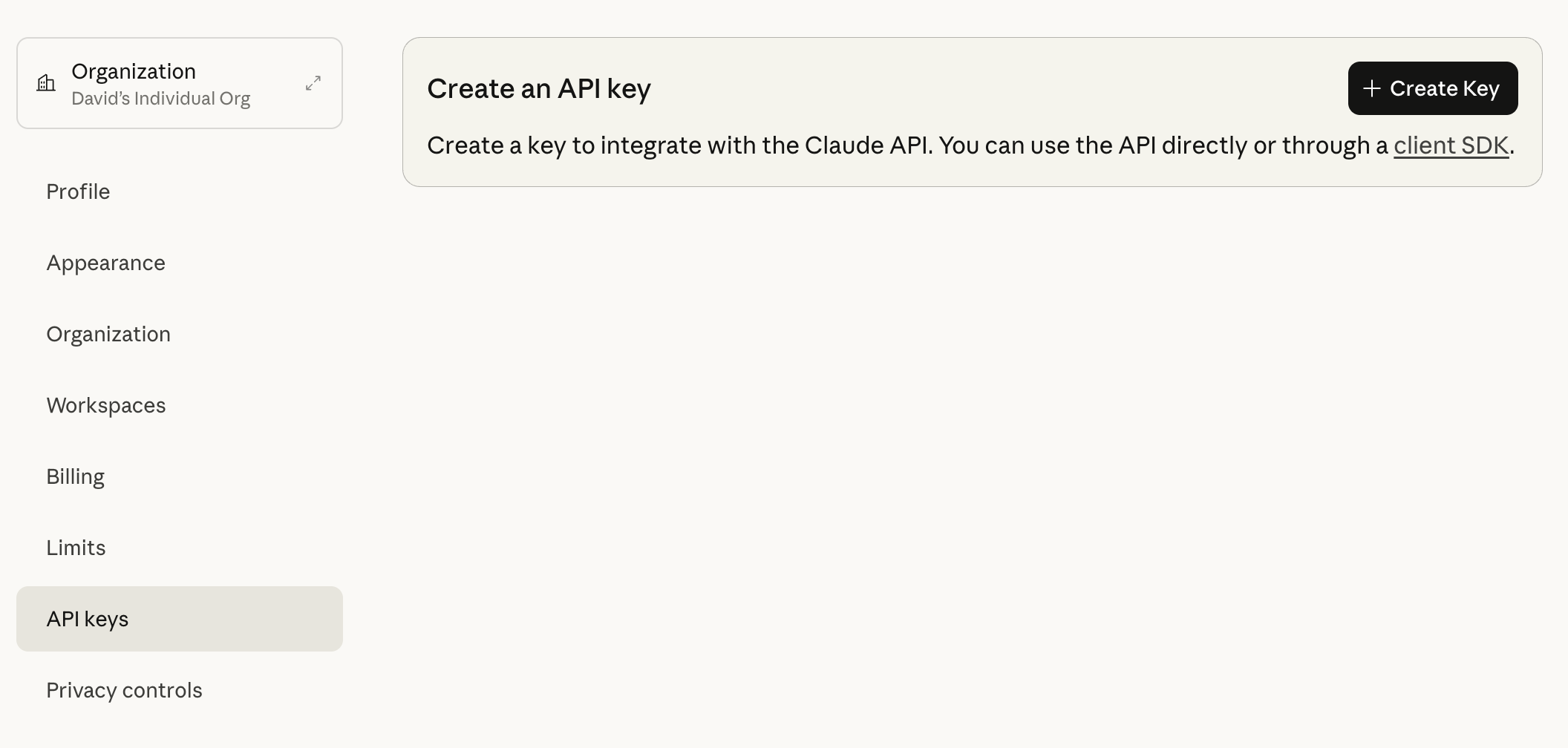This screenshot has width=1568, height=748.
Task: Go to Appearance settings
Action: (x=105, y=263)
